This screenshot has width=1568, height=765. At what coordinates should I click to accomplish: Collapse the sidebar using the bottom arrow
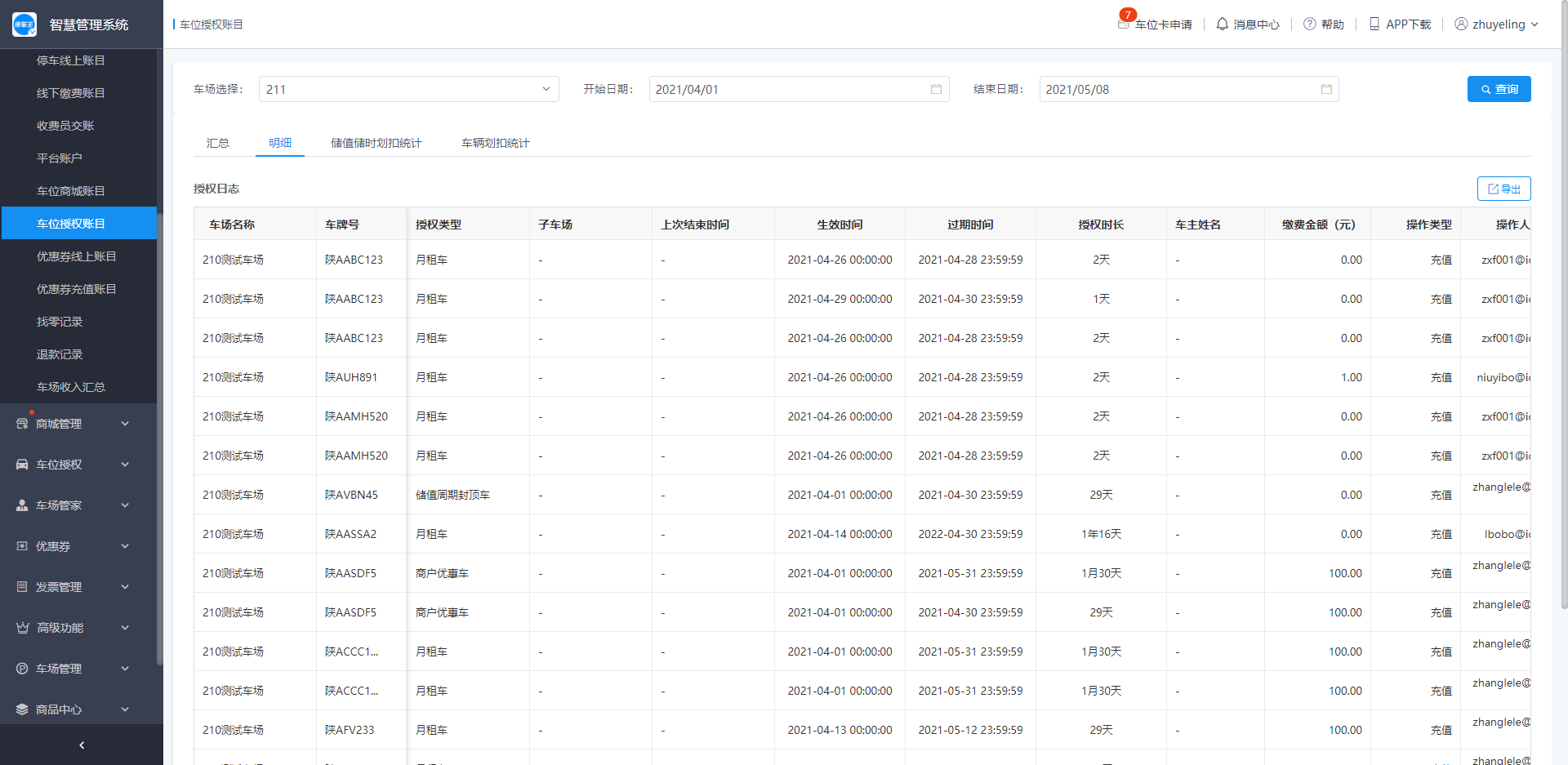pos(82,745)
